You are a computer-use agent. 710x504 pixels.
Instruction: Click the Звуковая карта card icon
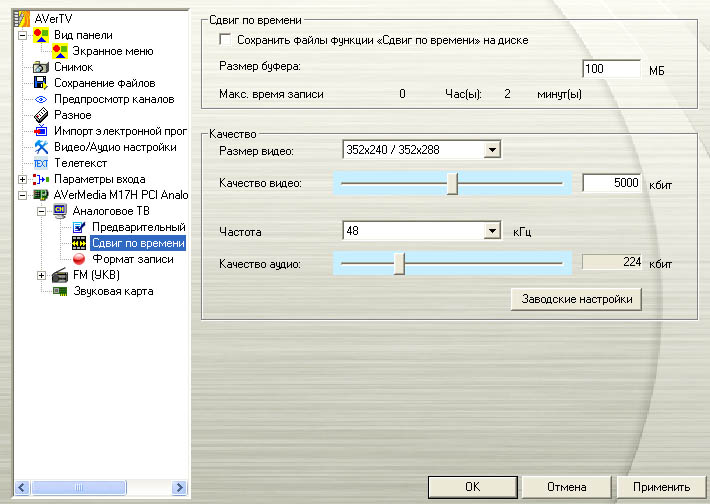coord(60,291)
